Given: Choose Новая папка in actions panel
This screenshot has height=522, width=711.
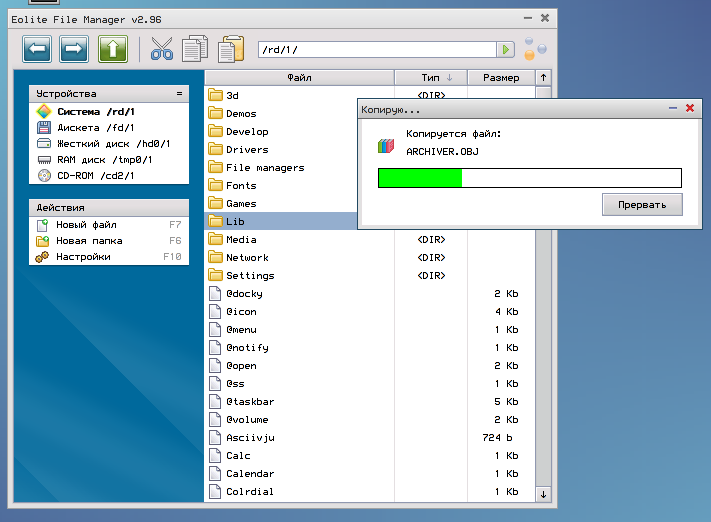Looking at the screenshot, I should click(89, 241).
